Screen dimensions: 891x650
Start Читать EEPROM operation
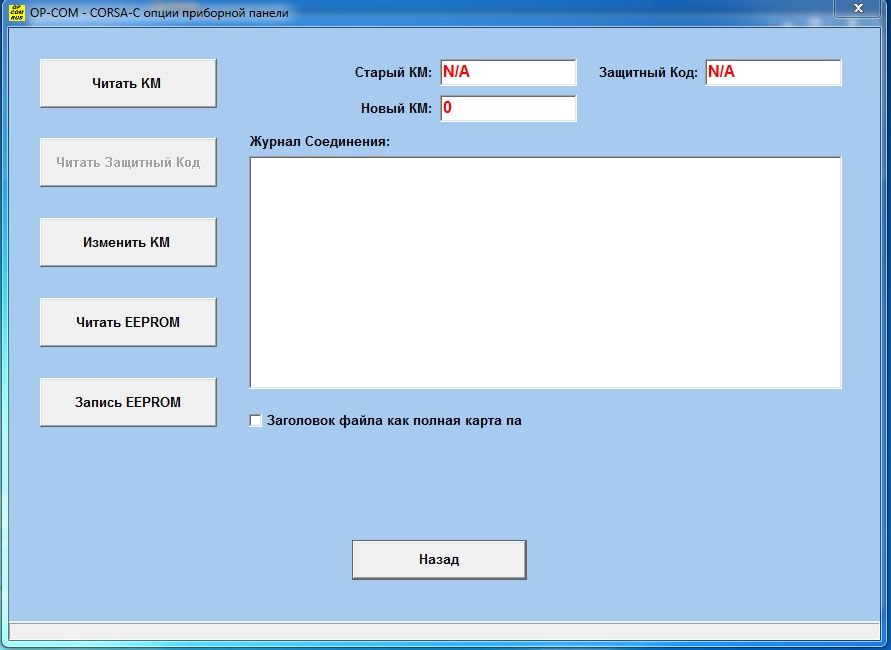click(x=128, y=322)
